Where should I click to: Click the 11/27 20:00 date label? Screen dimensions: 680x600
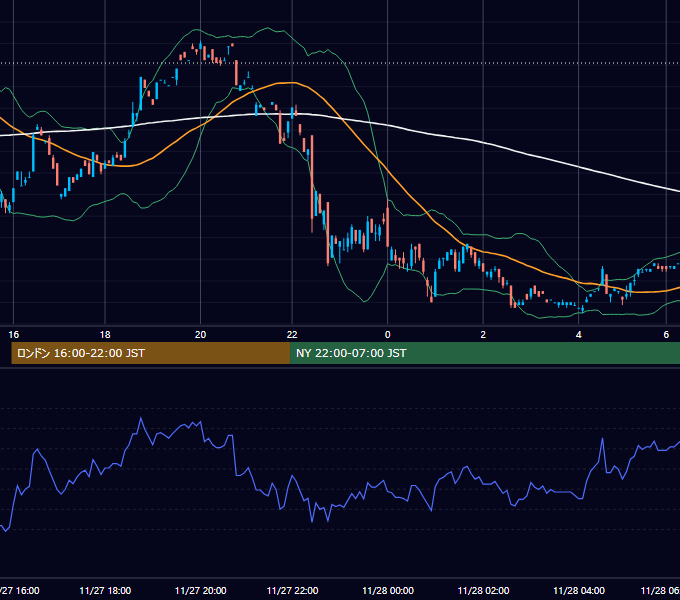pyautogui.click(x=201, y=590)
